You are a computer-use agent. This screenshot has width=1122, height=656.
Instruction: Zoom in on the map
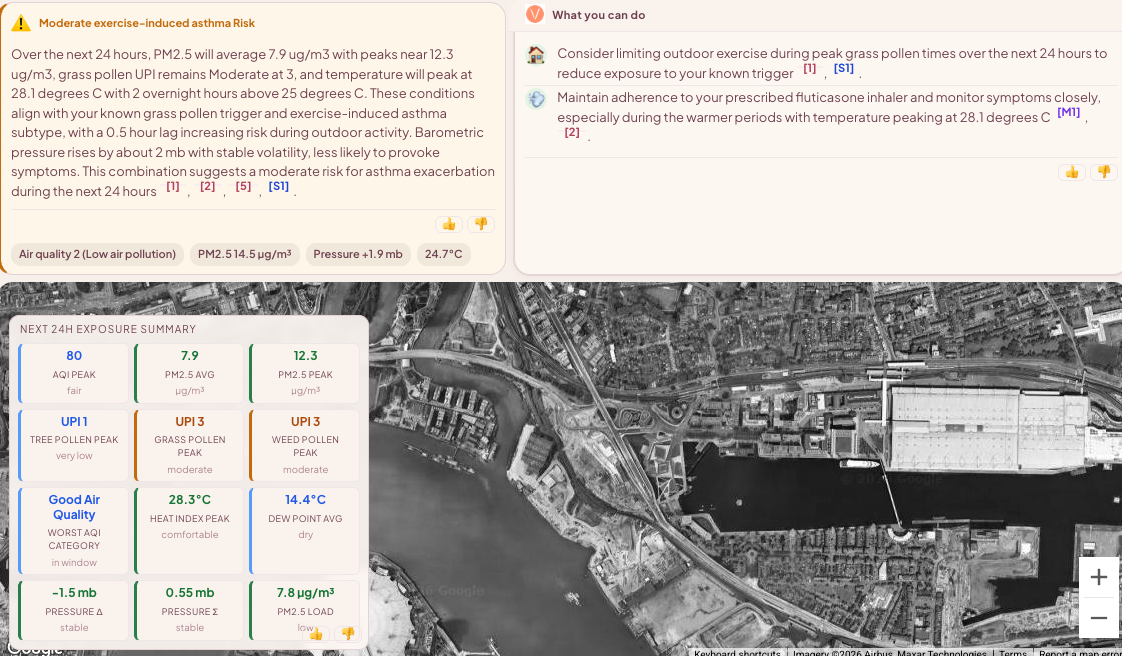(x=1098, y=577)
